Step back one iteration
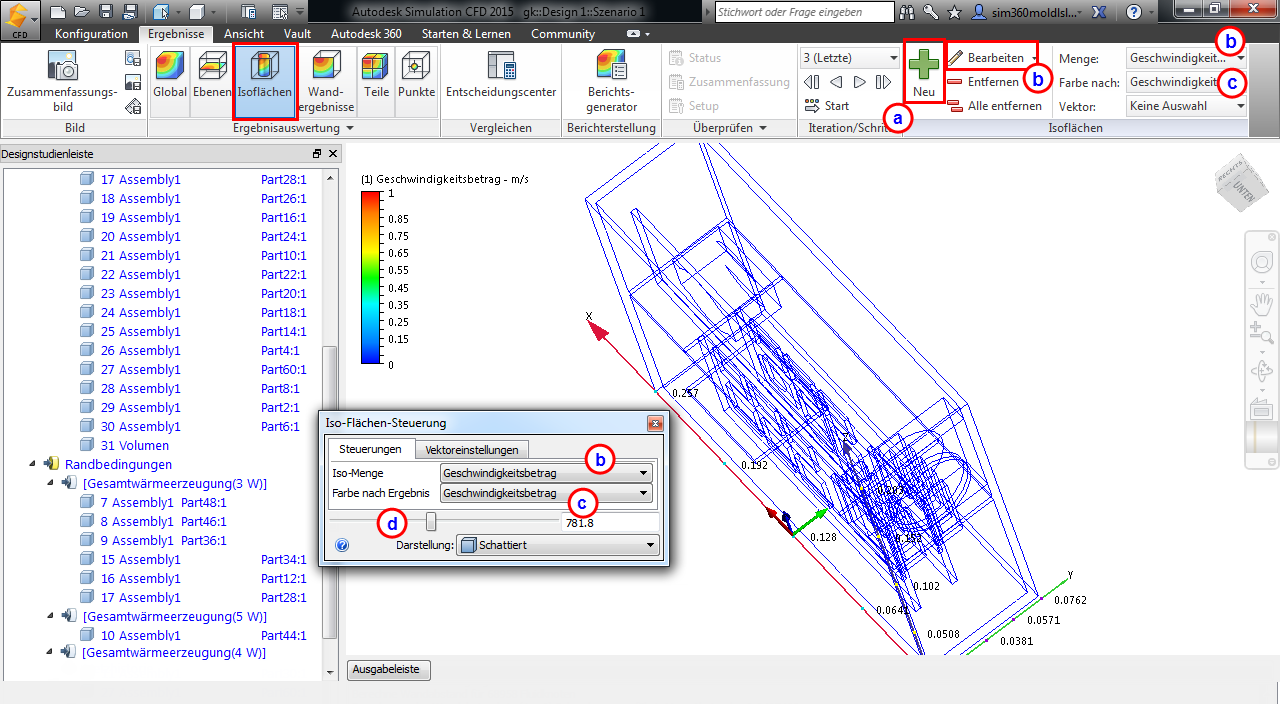Viewport: 1280px width, 704px height. (x=836, y=82)
